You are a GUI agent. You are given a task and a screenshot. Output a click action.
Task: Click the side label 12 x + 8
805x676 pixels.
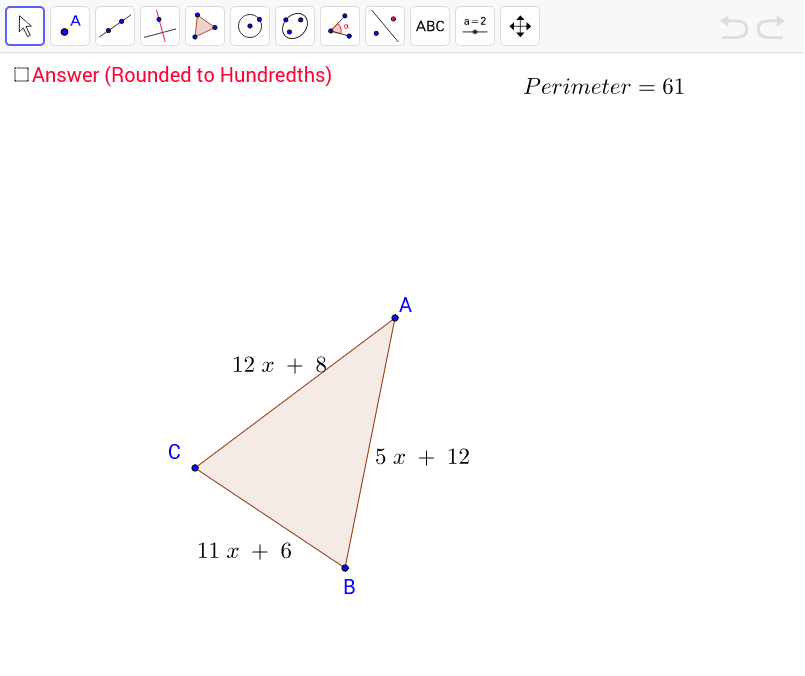pyautogui.click(x=280, y=365)
